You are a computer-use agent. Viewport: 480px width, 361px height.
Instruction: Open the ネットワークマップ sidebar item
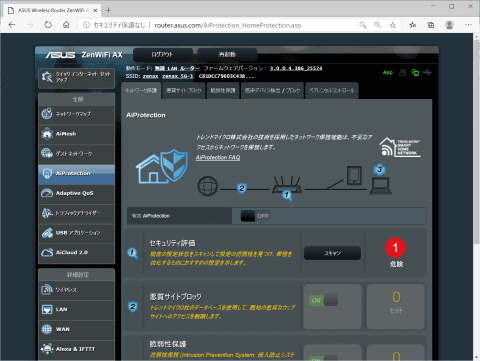click(76, 114)
